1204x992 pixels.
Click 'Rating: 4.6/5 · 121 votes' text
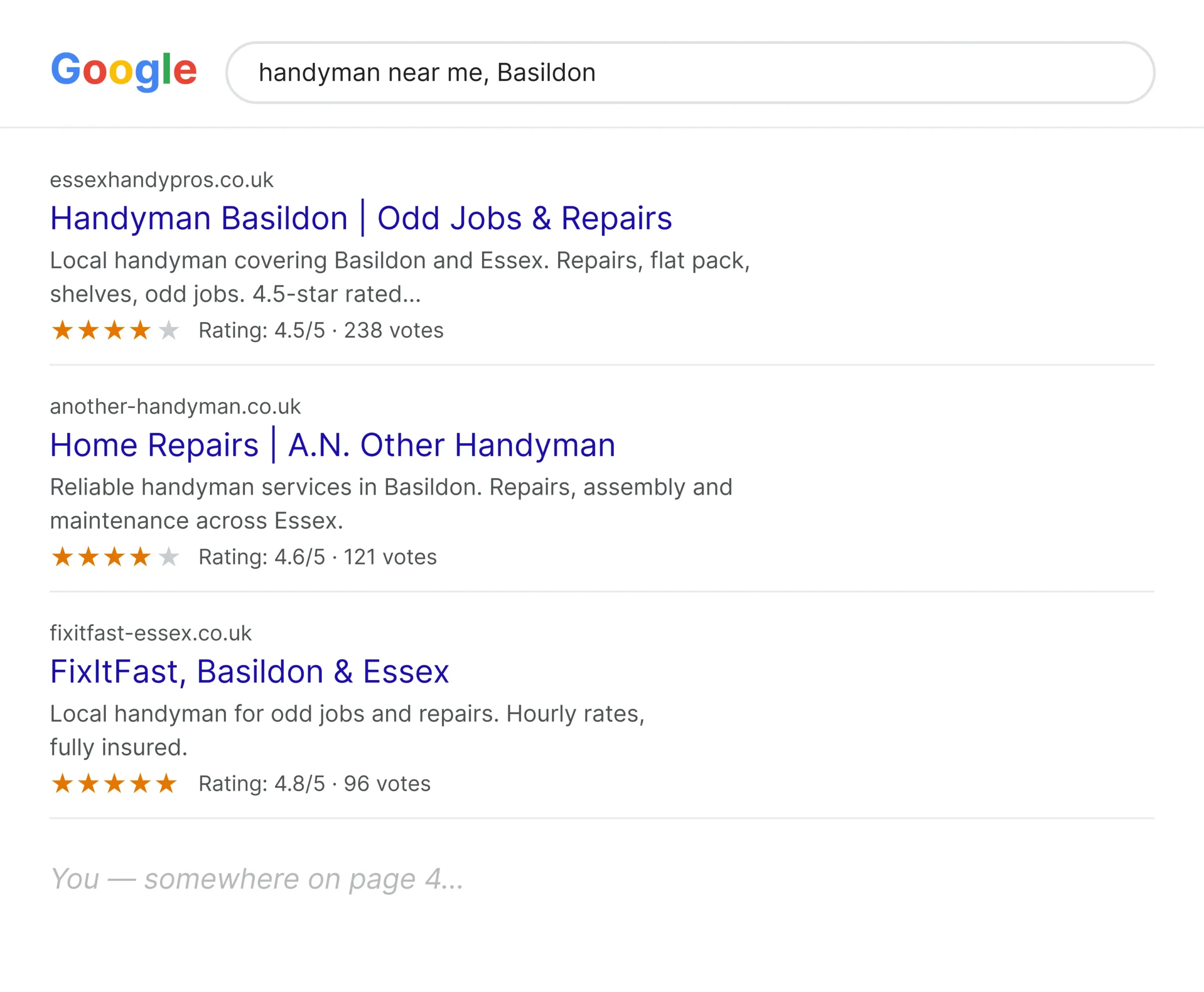pos(318,557)
